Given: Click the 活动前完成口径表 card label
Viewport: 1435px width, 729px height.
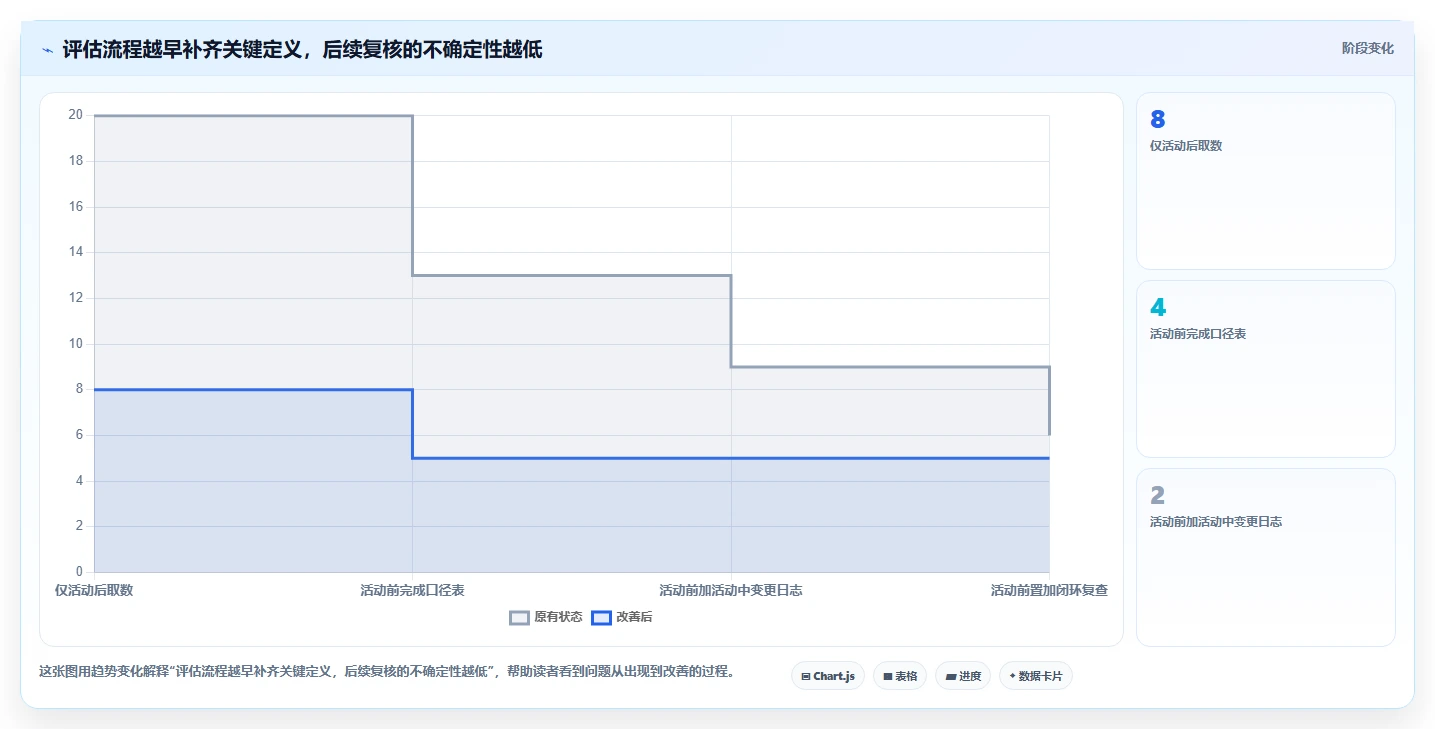Looking at the screenshot, I should click(x=1198, y=334).
